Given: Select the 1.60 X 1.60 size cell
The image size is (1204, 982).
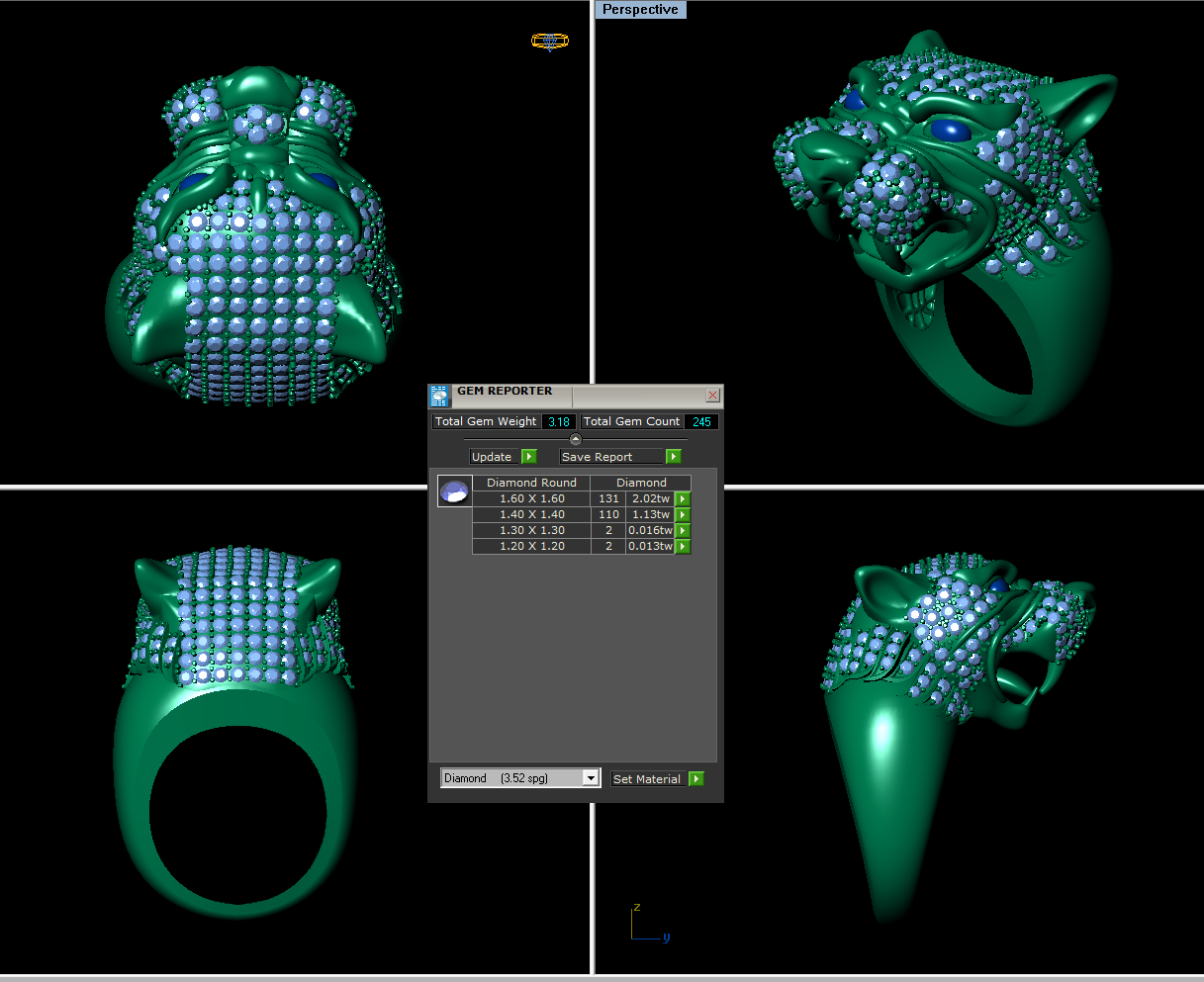Looking at the screenshot, I should coord(531,499).
